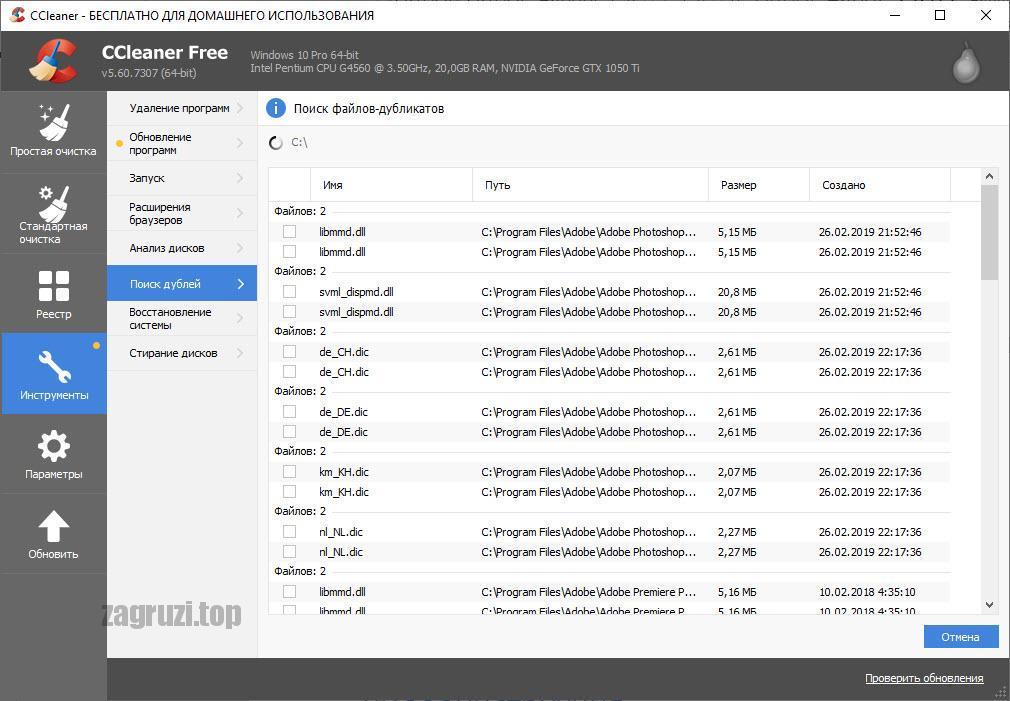
Task: Click the blue info icon by the title
Action: click(x=276, y=108)
